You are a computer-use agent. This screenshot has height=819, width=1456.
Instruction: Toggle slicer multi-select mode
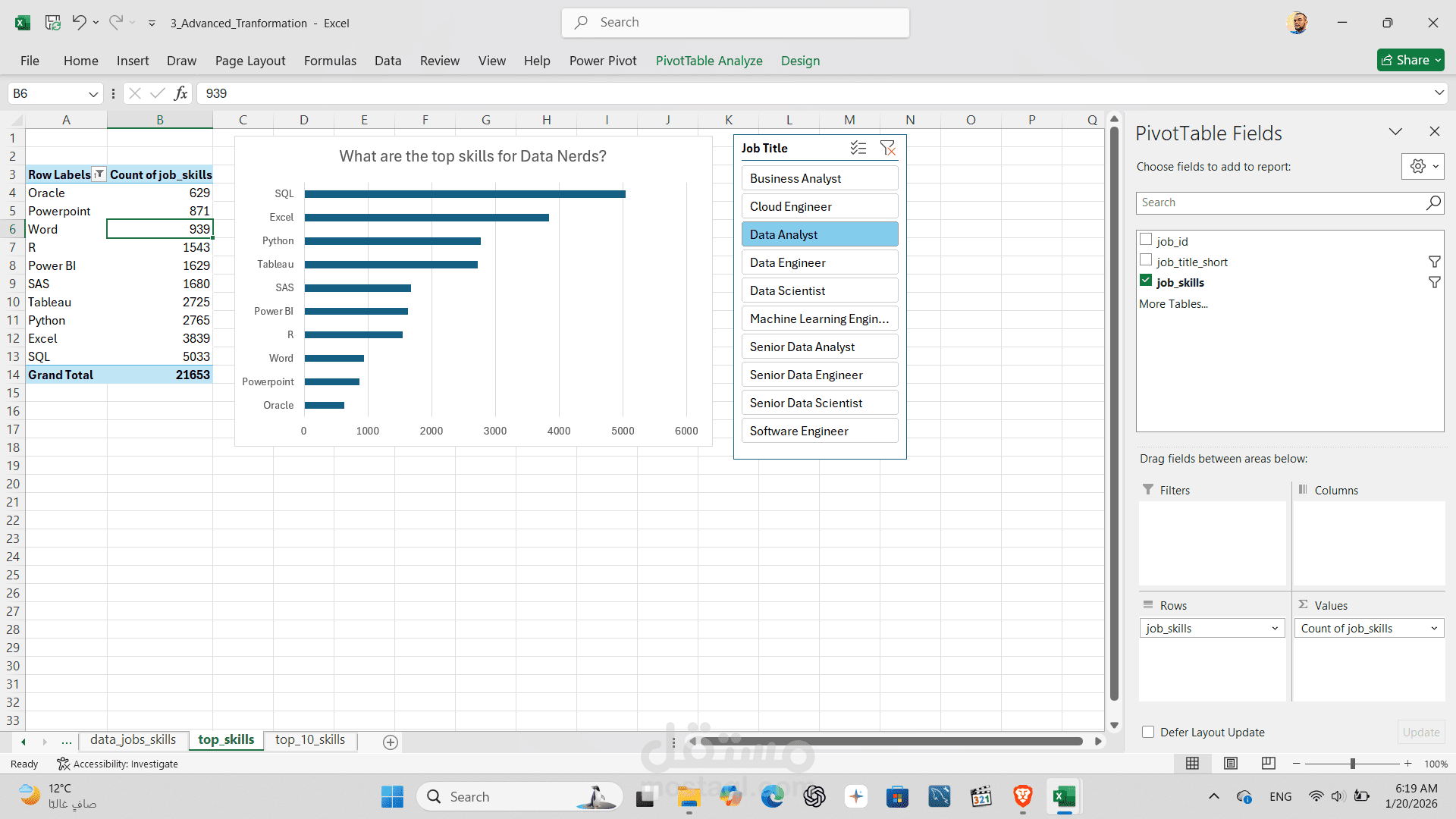(x=858, y=148)
